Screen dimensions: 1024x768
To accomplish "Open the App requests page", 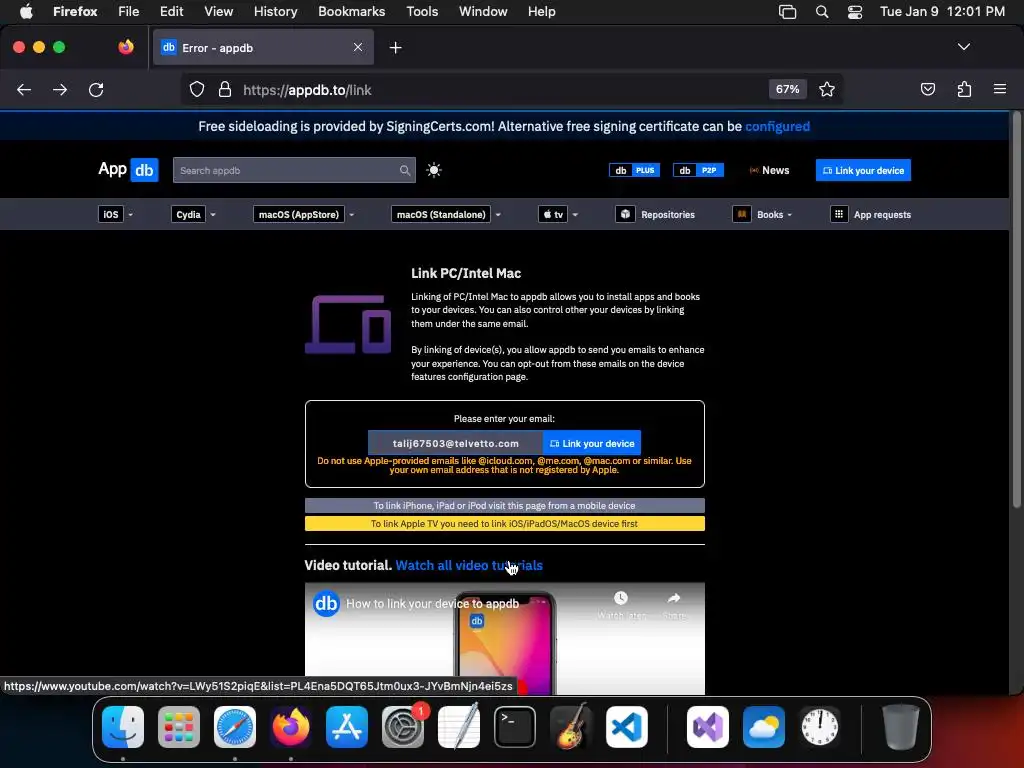I will click(871, 214).
